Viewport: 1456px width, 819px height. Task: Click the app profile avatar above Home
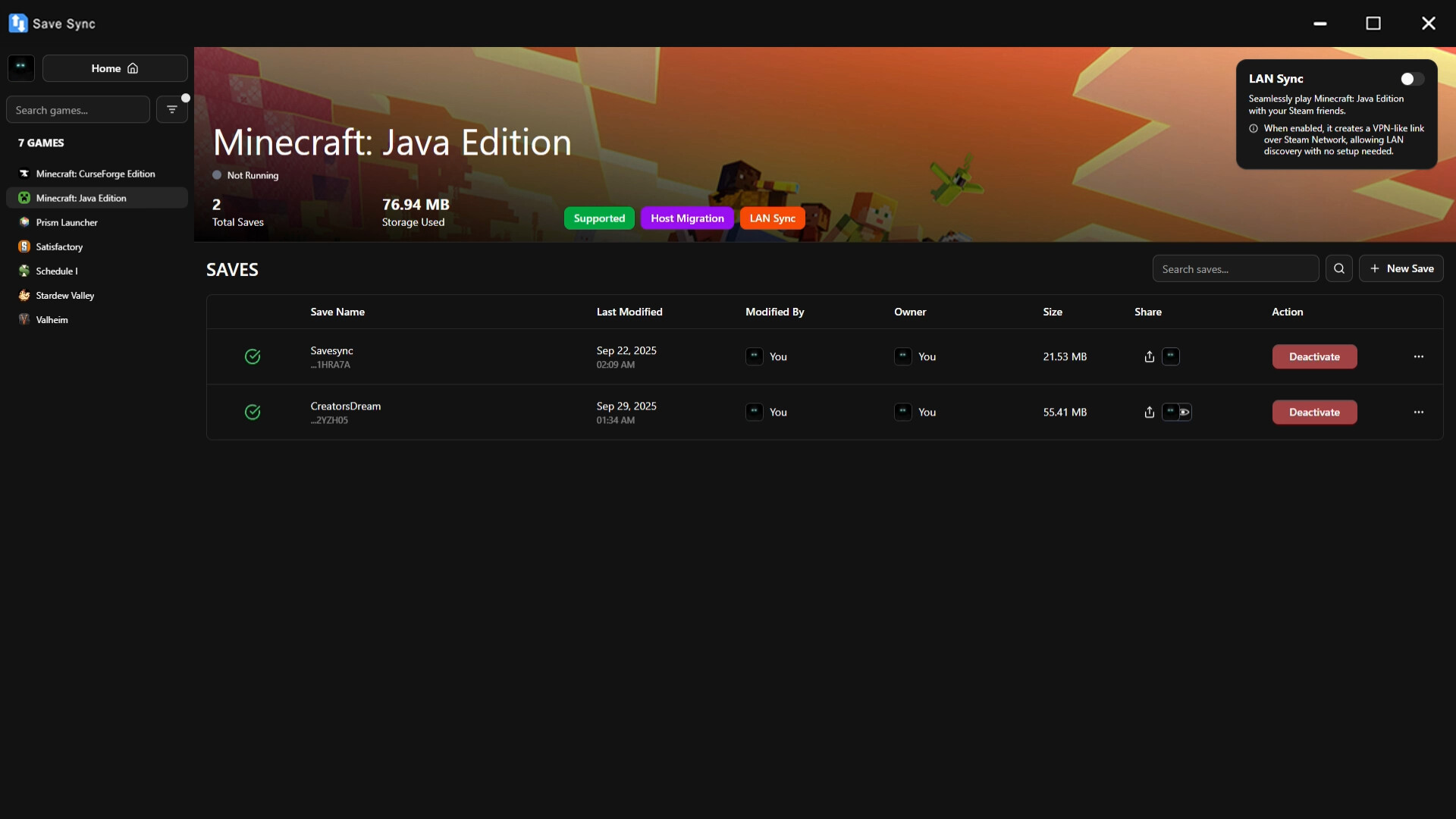pyautogui.click(x=20, y=68)
